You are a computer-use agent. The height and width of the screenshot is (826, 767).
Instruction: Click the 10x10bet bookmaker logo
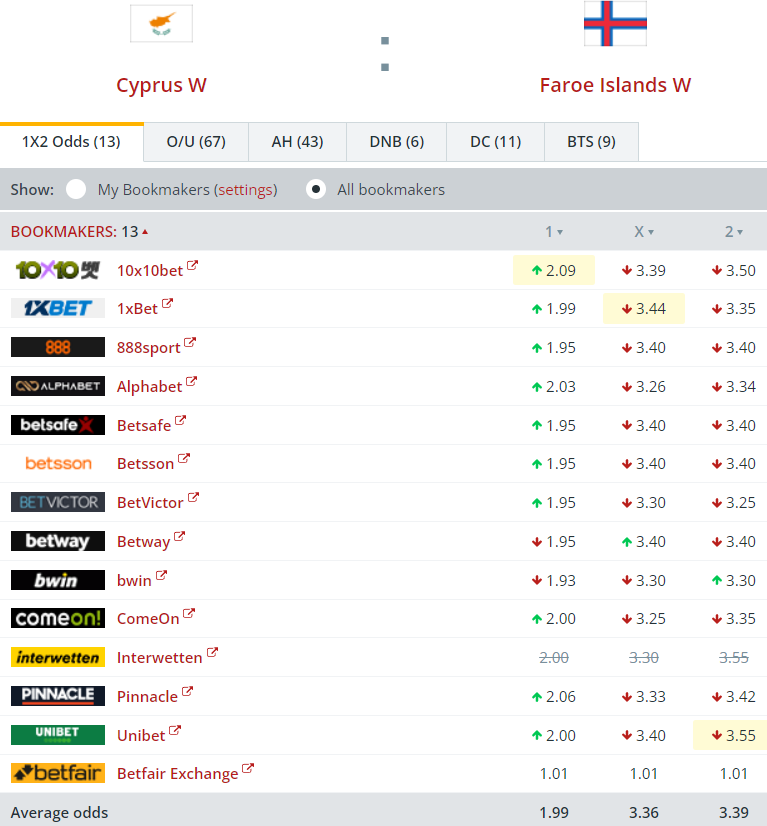pos(57,270)
